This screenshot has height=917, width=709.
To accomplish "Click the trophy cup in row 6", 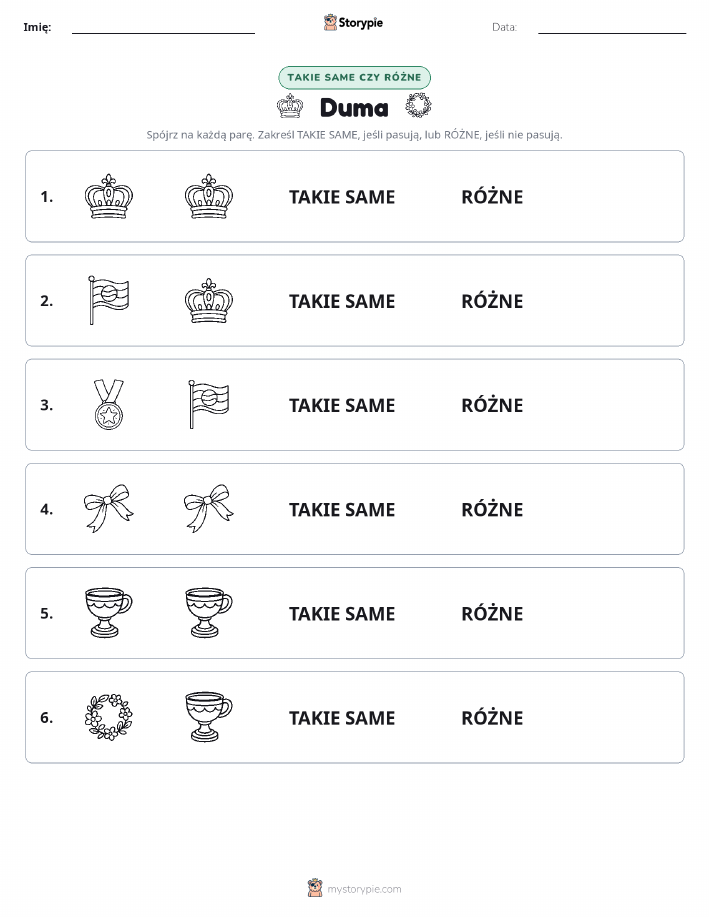I will [x=208, y=717].
